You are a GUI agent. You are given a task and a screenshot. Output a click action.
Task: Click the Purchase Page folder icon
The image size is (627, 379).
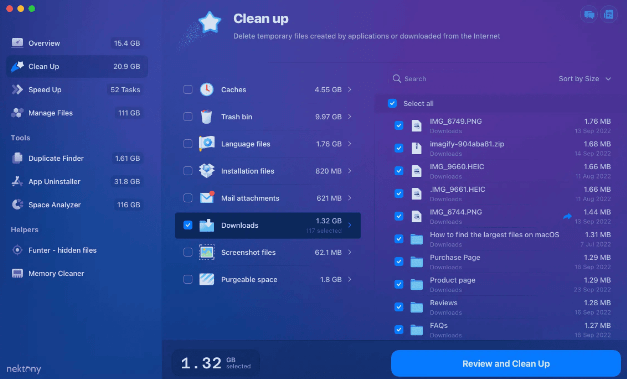tap(417, 262)
